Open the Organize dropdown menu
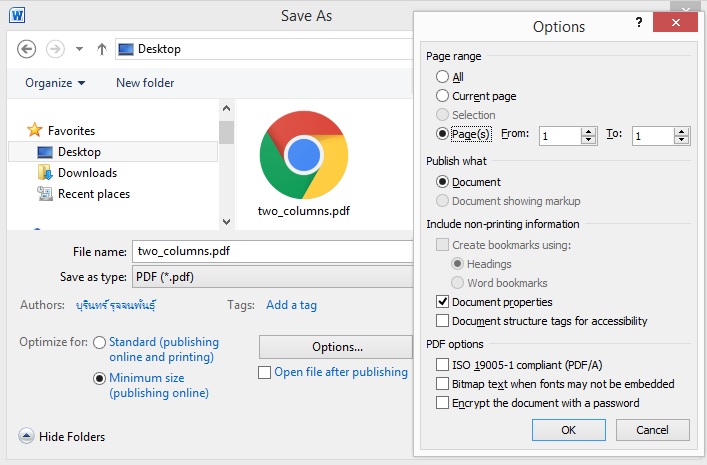Screen dimensions: 707x465 [55, 83]
